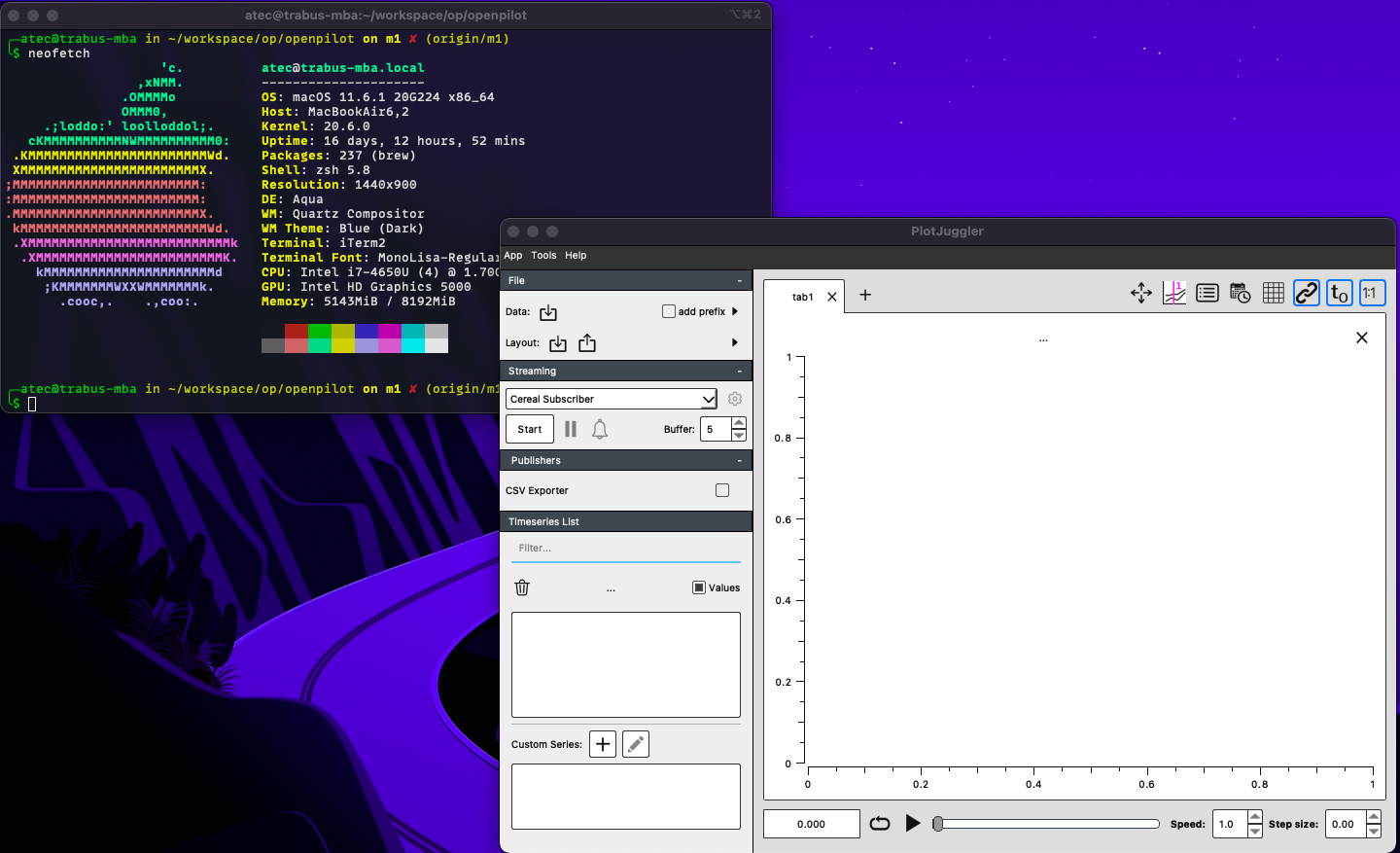1400x853 pixels.
Task: Open streaming settings with the gear icon
Action: (x=734, y=399)
